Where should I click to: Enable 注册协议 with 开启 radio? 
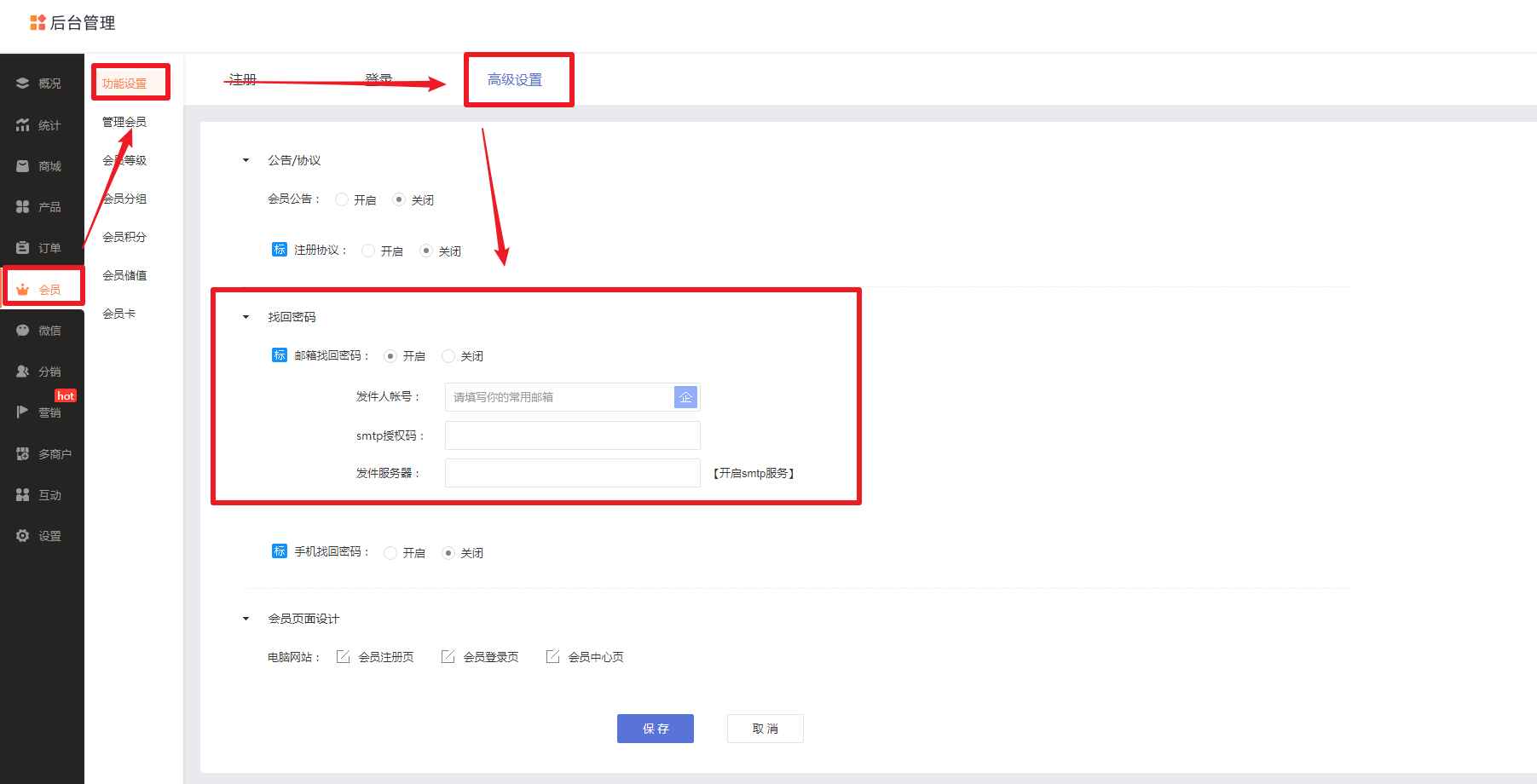pos(368,251)
